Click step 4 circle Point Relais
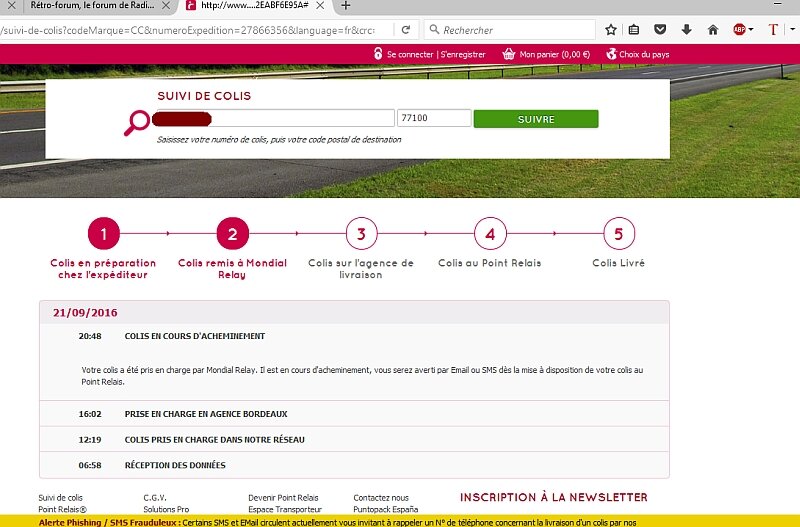The width and height of the screenshot is (800, 527). [x=490, y=234]
